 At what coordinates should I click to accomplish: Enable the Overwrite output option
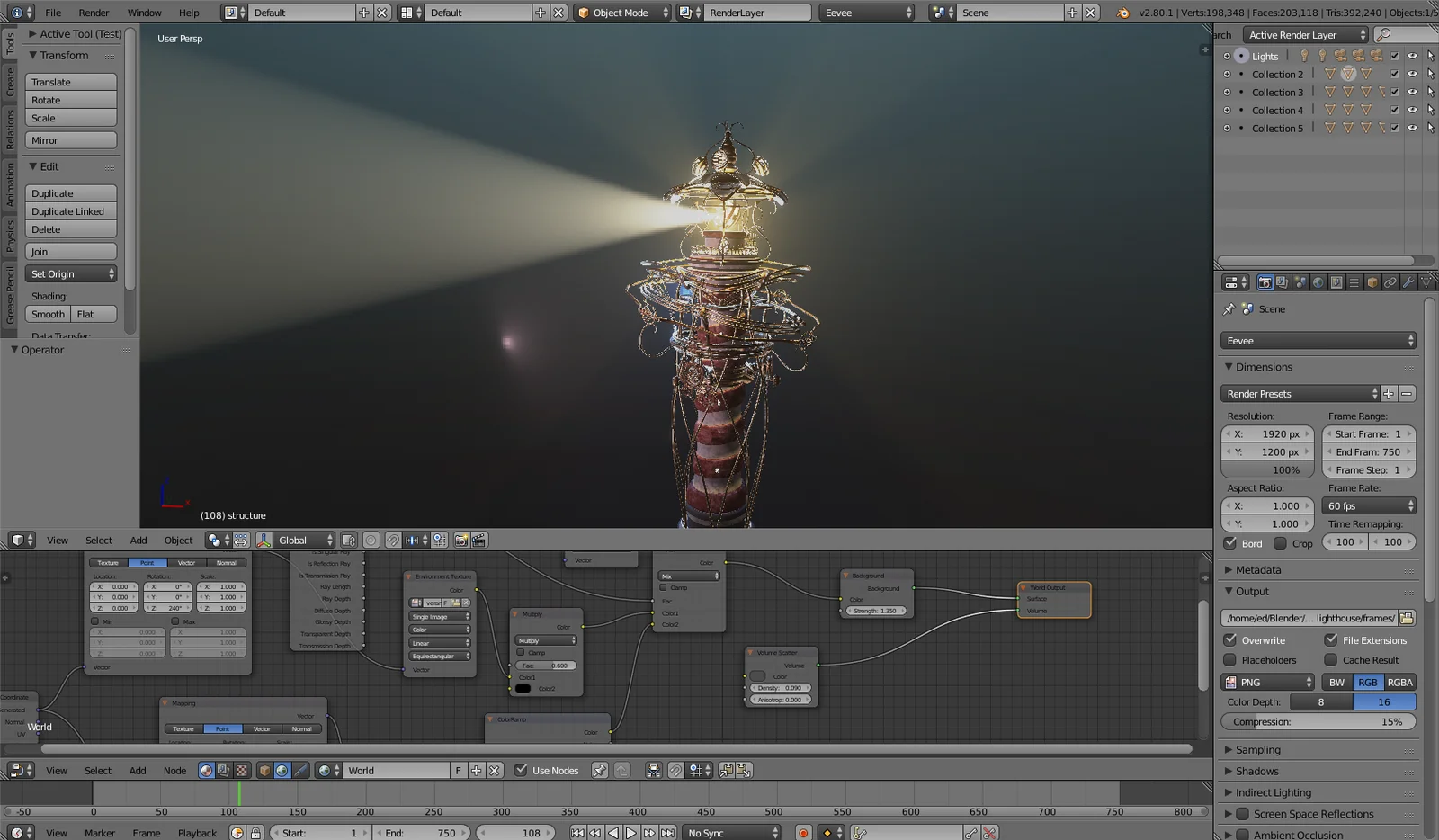pyautogui.click(x=1230, y=639)
